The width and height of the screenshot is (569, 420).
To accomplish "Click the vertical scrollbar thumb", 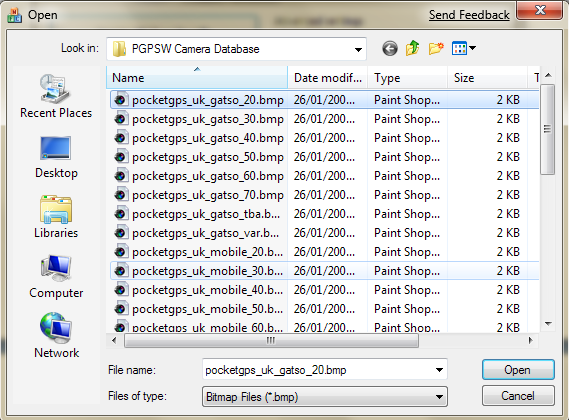I will pos(547,129).
